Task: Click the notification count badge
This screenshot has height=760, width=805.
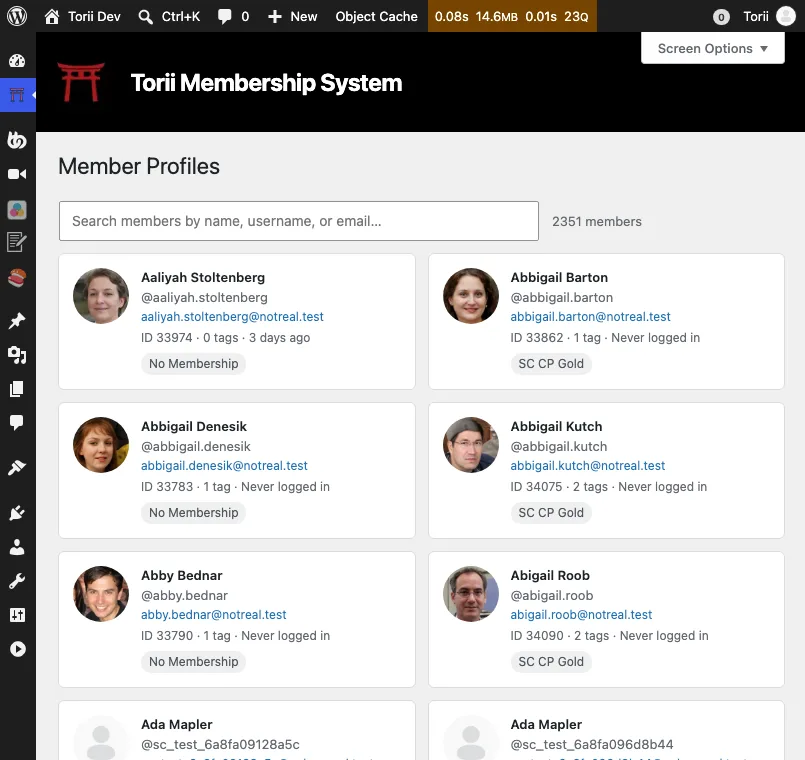Action: pos(721,17)
